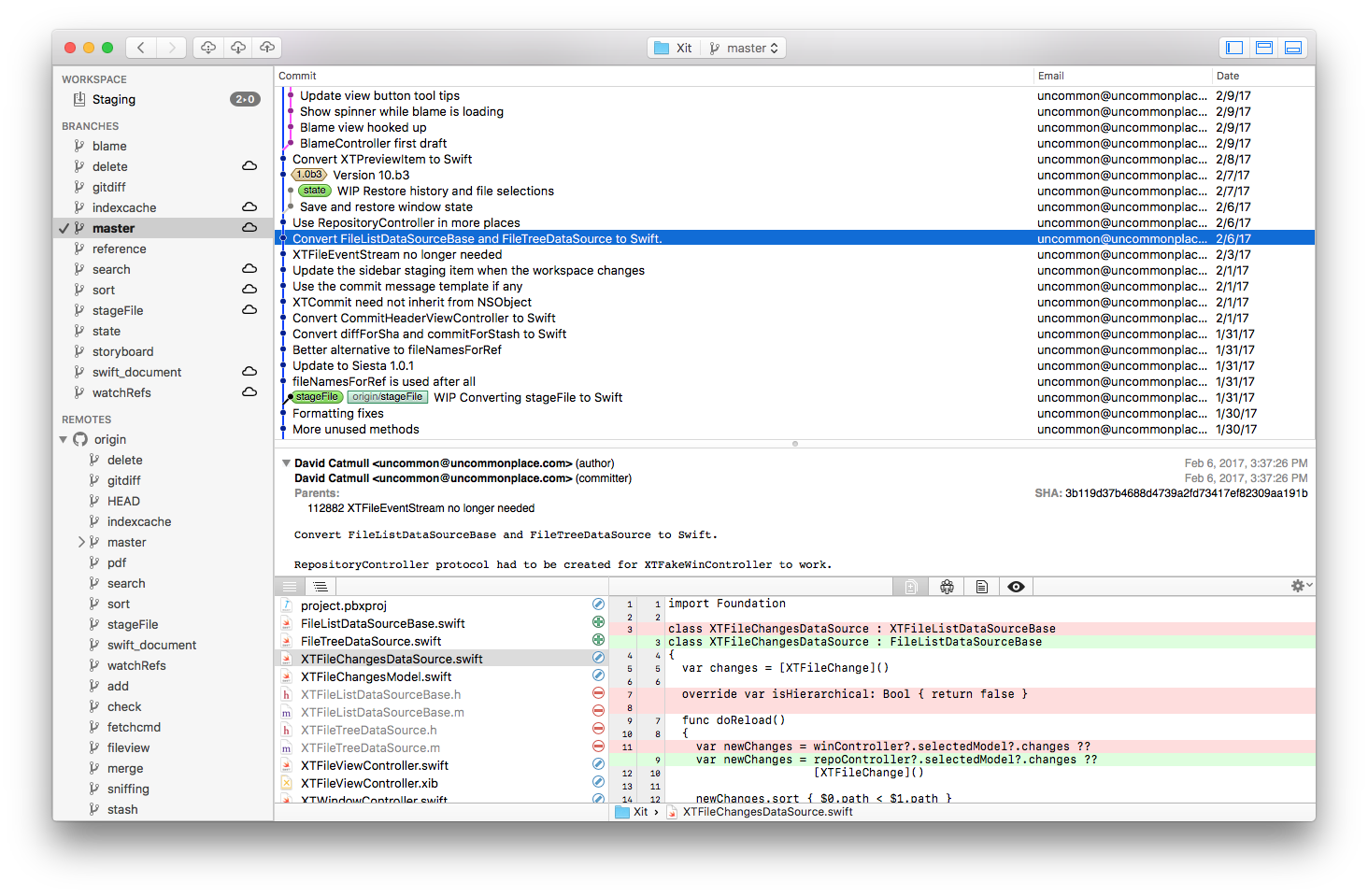1368x896 pixels.
Task: Open the gear actions menu
Action: pos(1300,586)
